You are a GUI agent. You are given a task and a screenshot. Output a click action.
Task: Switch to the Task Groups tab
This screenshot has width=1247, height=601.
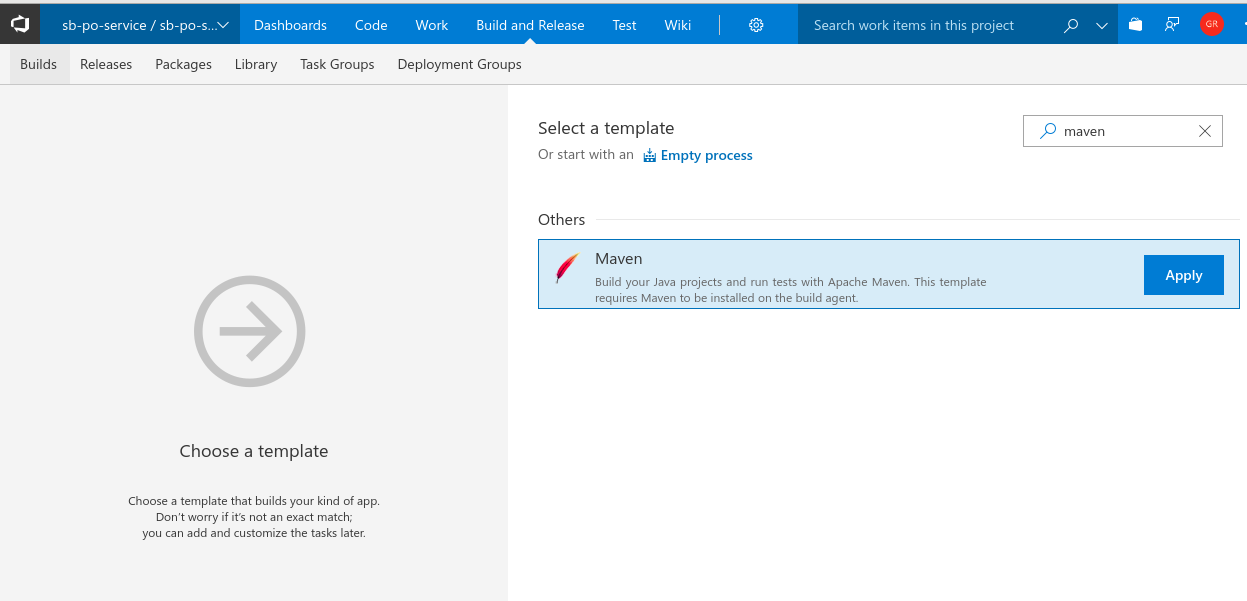pos(337,64)
